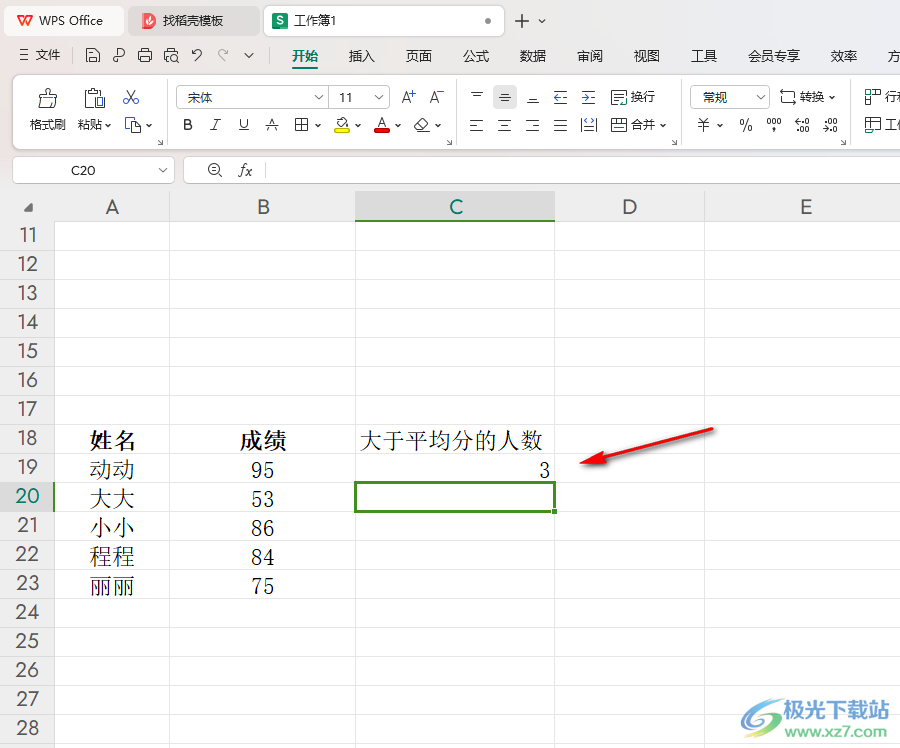Click the Name Box showing C20

coord(83,170)
